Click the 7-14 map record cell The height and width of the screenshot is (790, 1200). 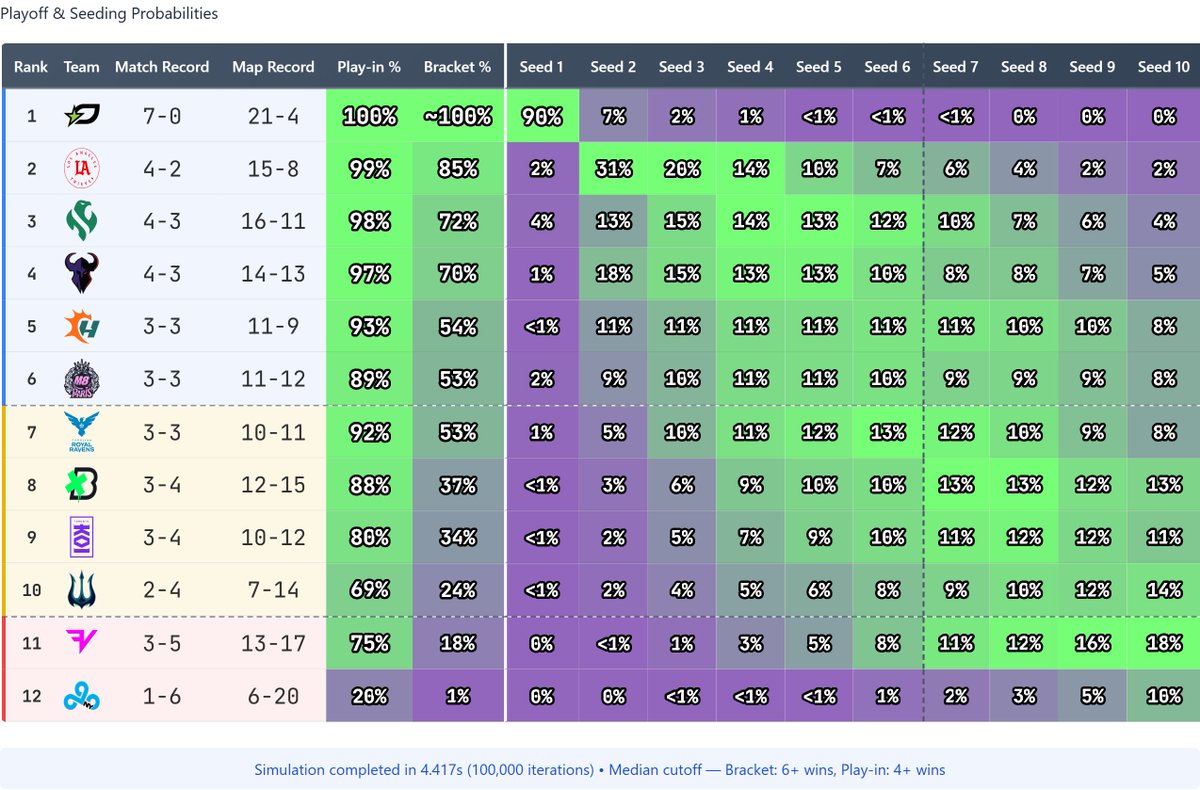(x=273, y=590)
